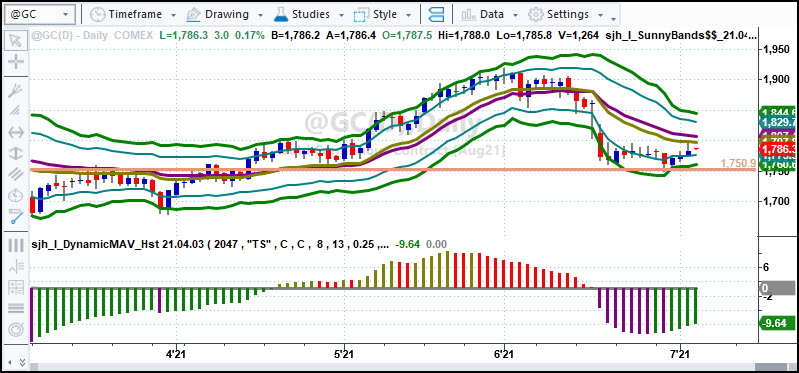
Task: Click the vertical bars tool icon
Action: 16,245
